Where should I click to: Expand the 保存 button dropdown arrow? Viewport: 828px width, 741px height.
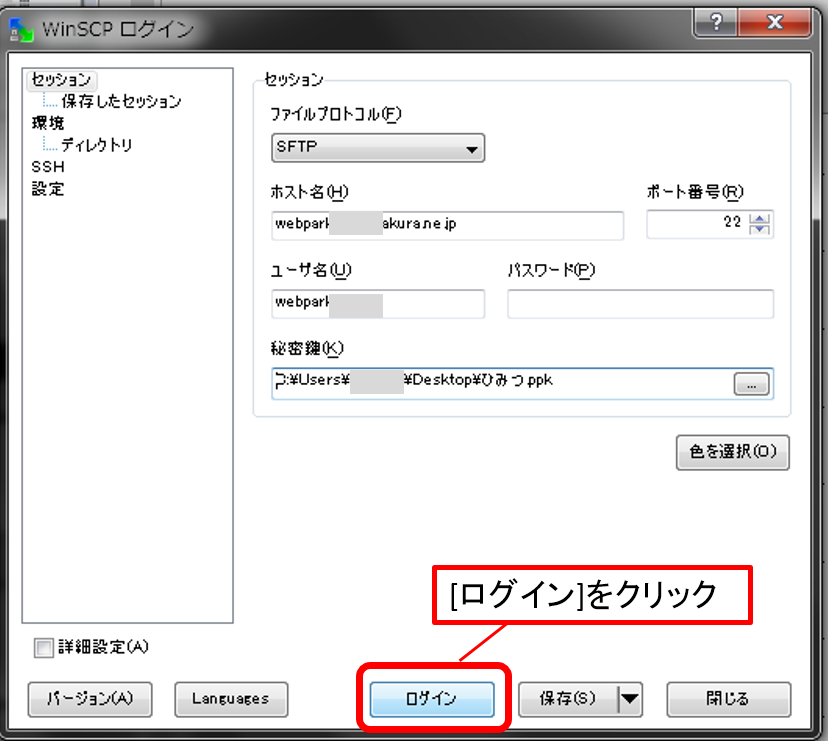[x=629, y=699]
